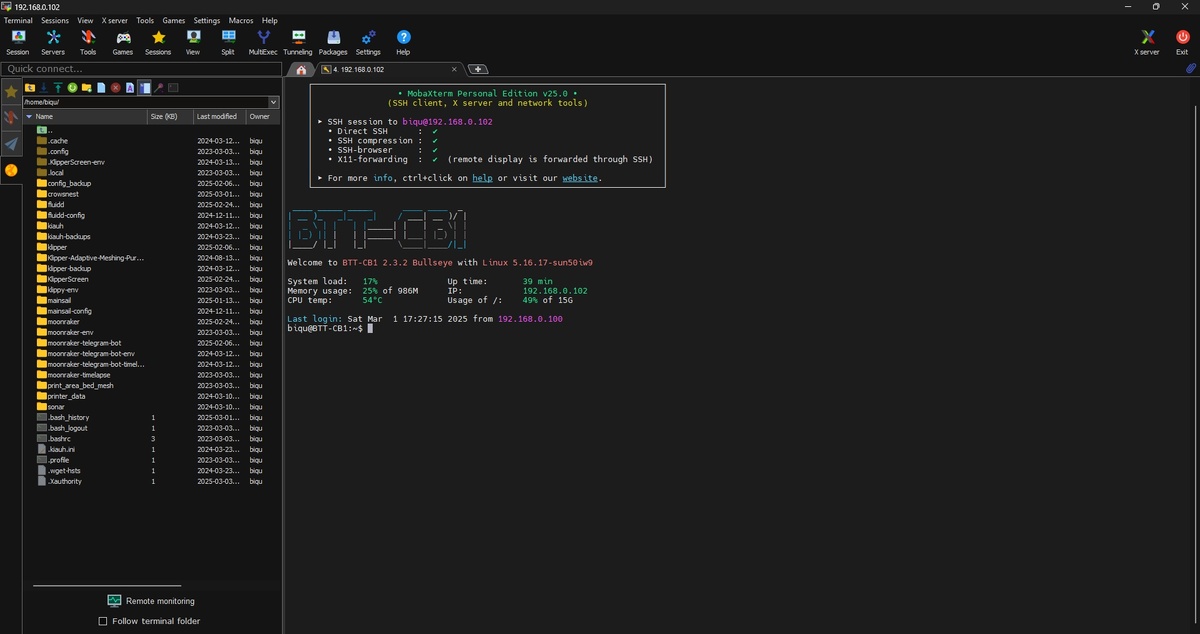Click the Last modified column header

219,116
